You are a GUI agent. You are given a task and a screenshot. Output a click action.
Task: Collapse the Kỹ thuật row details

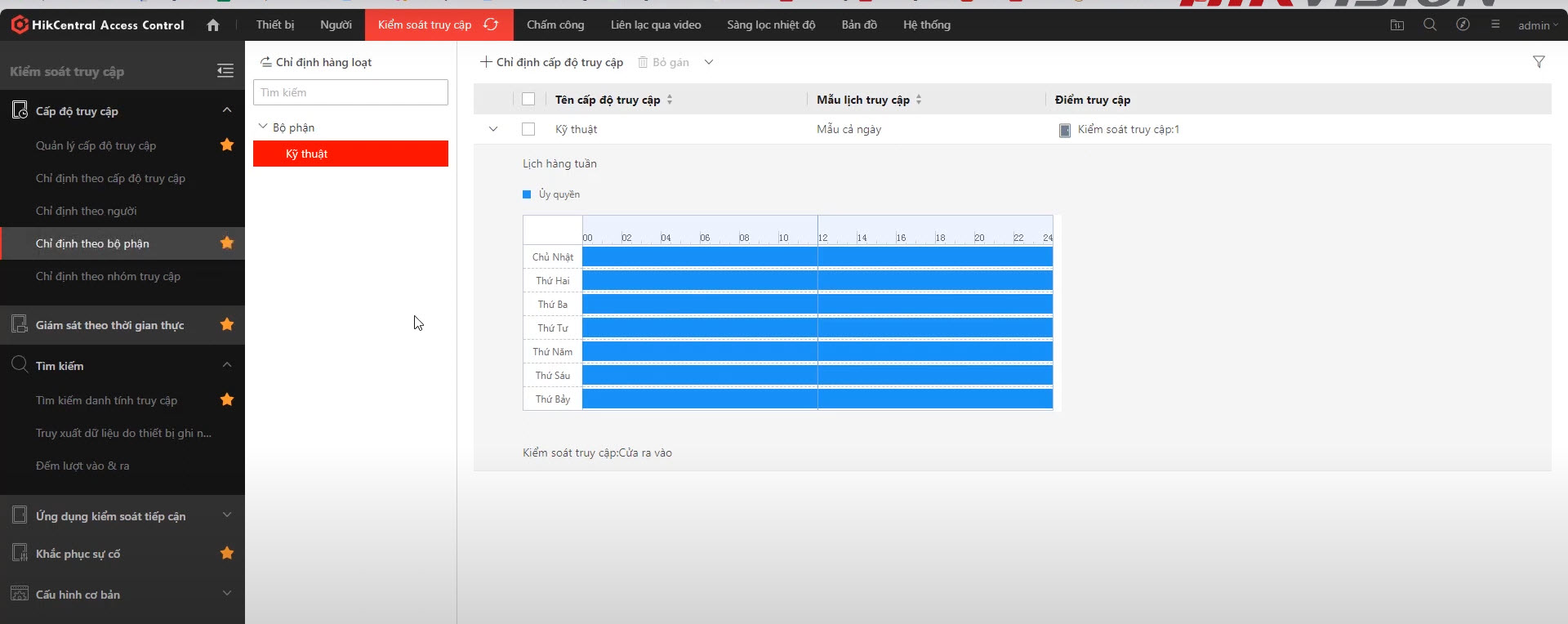[493, 129]
